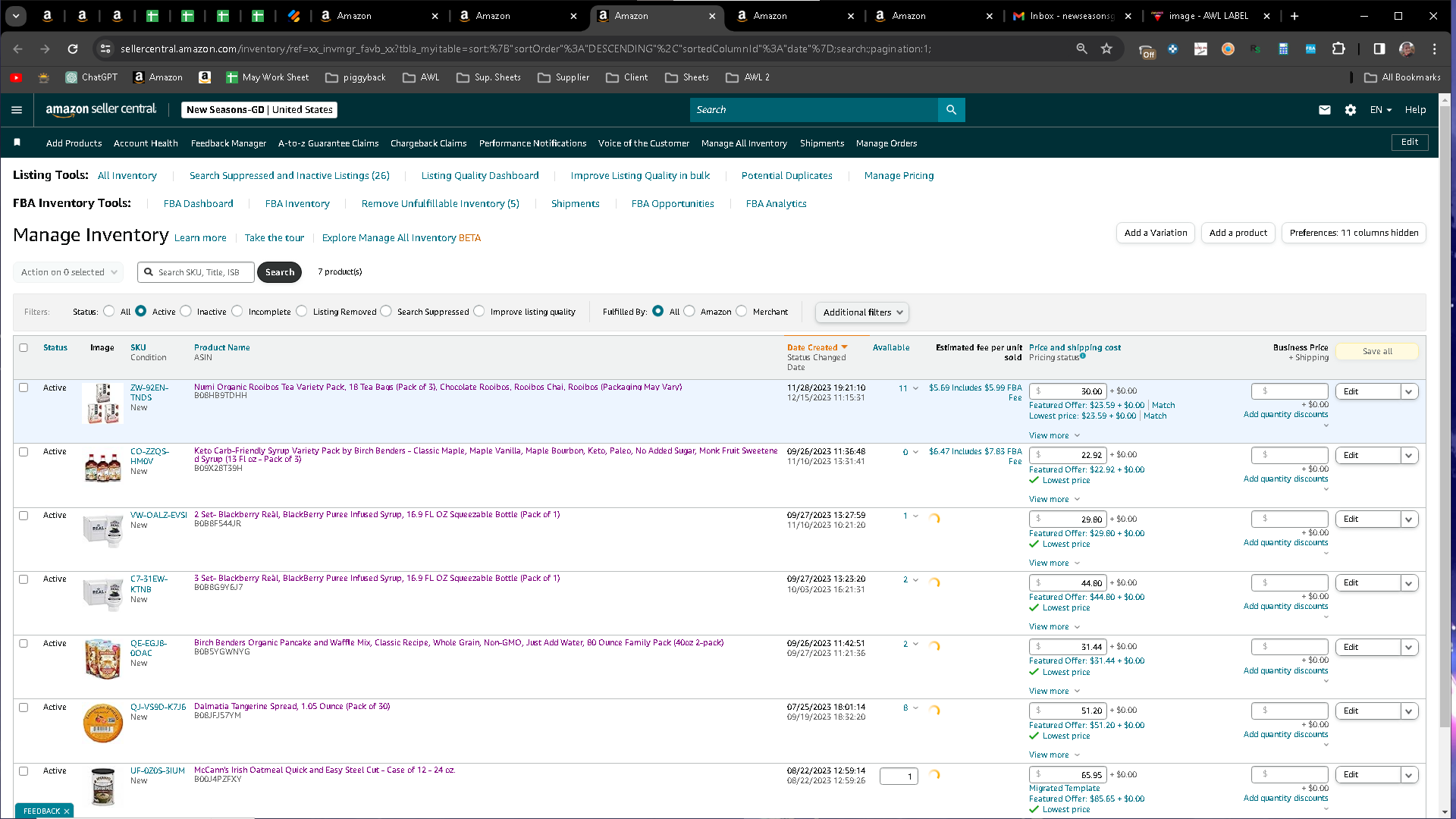Click the Search SKU, Title, ISB field
The height and width of the screenshot is (819, 1456).
(x=196, y=272)
